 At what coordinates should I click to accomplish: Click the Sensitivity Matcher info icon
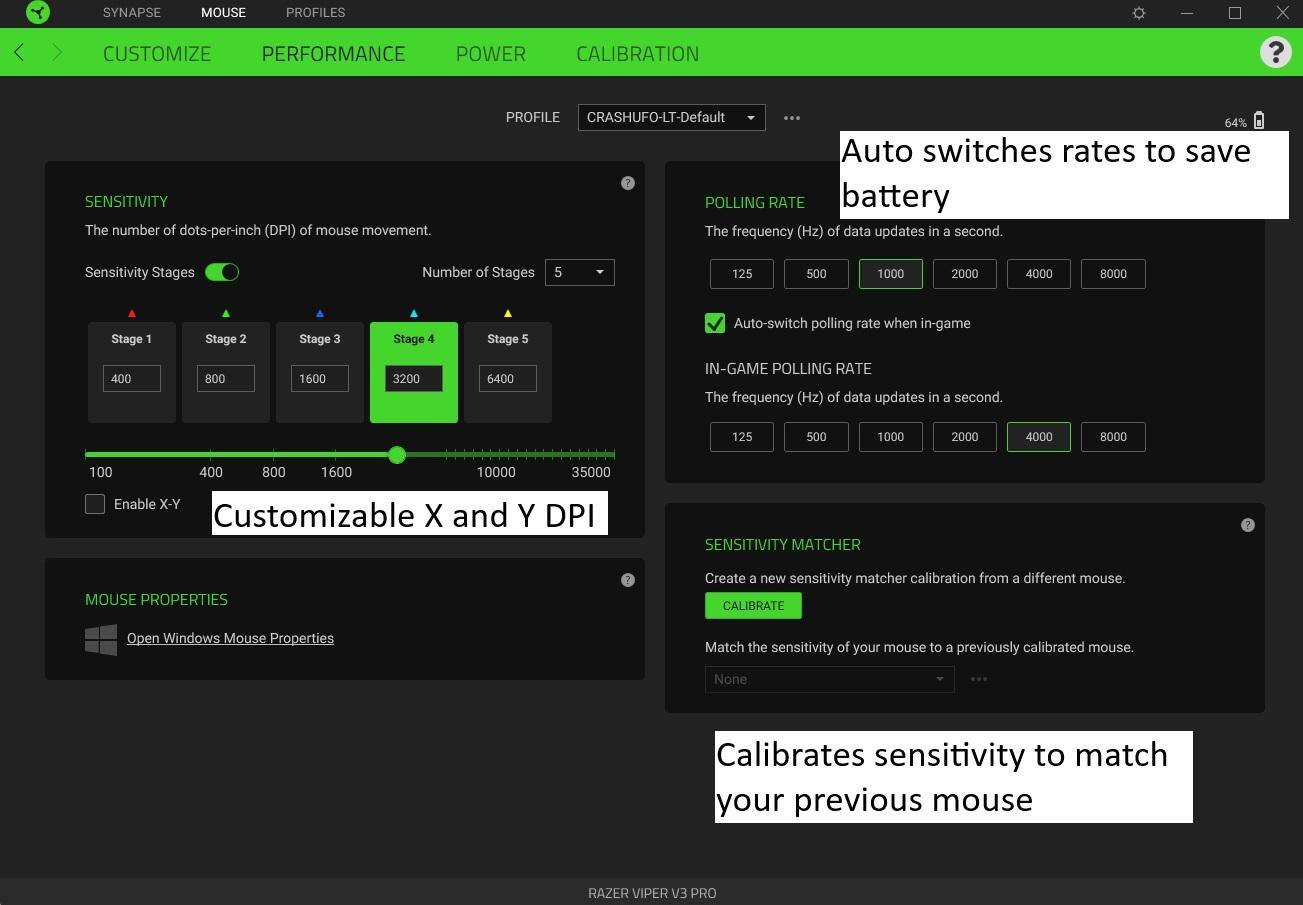(x=1247, y=525)
